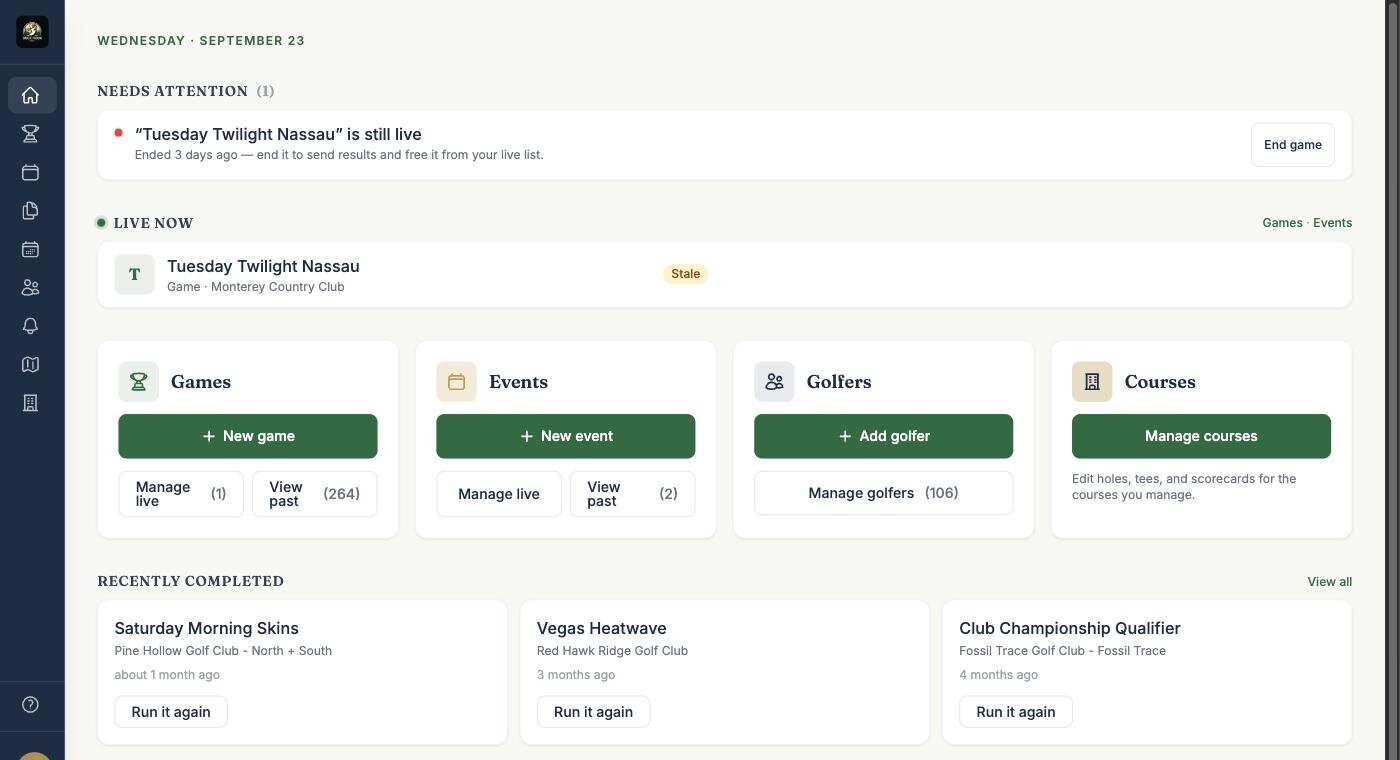Run Saturday Morning Skins again
This screenshot has width=1400, height=760.
pos(171,712)
